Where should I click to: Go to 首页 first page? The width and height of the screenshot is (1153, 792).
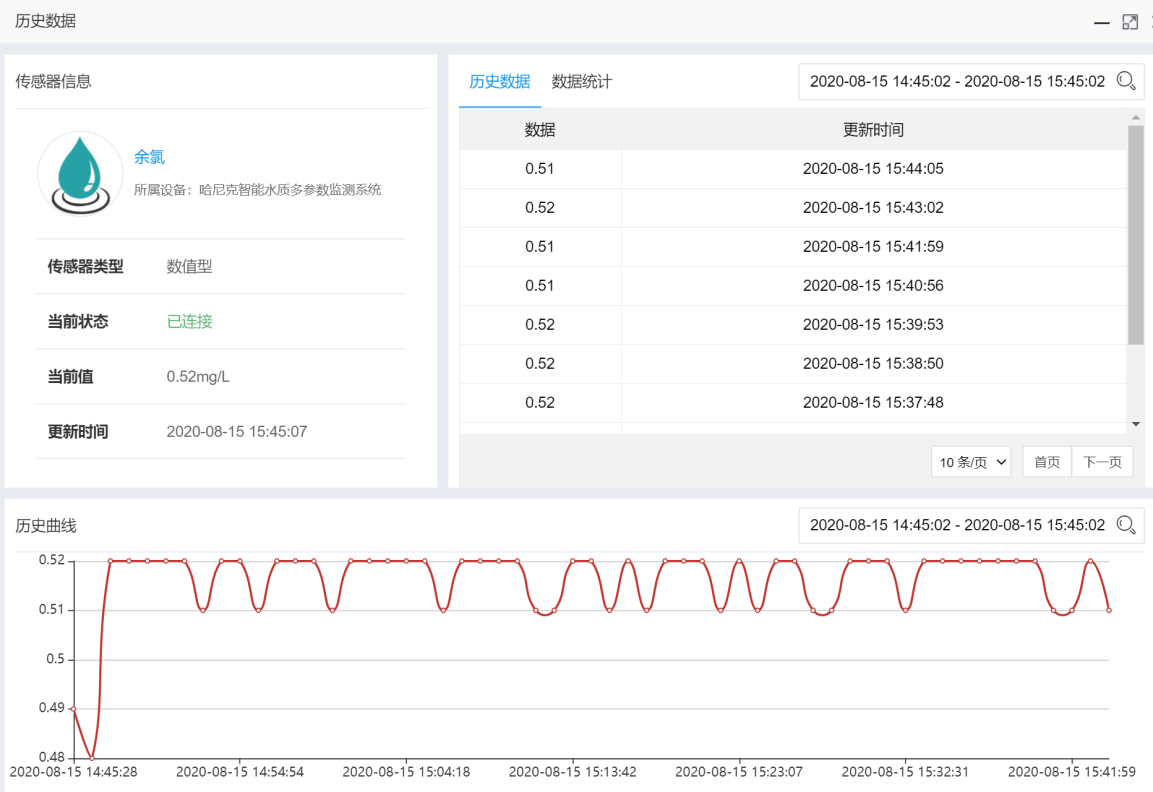[x=1047, y=462]
